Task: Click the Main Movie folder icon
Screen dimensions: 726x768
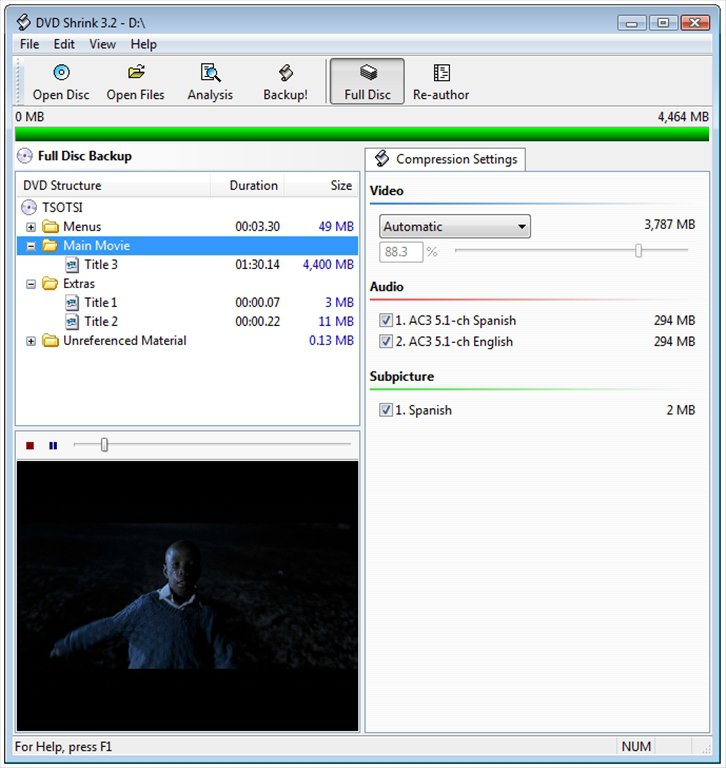Action: (50, 245)
